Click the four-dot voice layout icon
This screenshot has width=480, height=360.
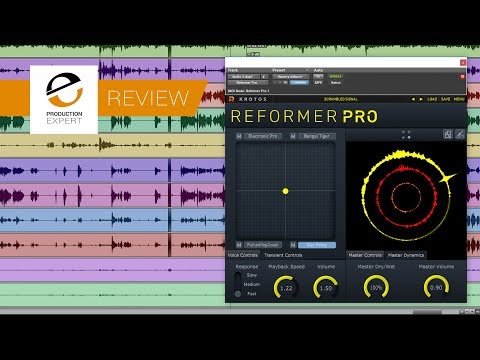406,135
